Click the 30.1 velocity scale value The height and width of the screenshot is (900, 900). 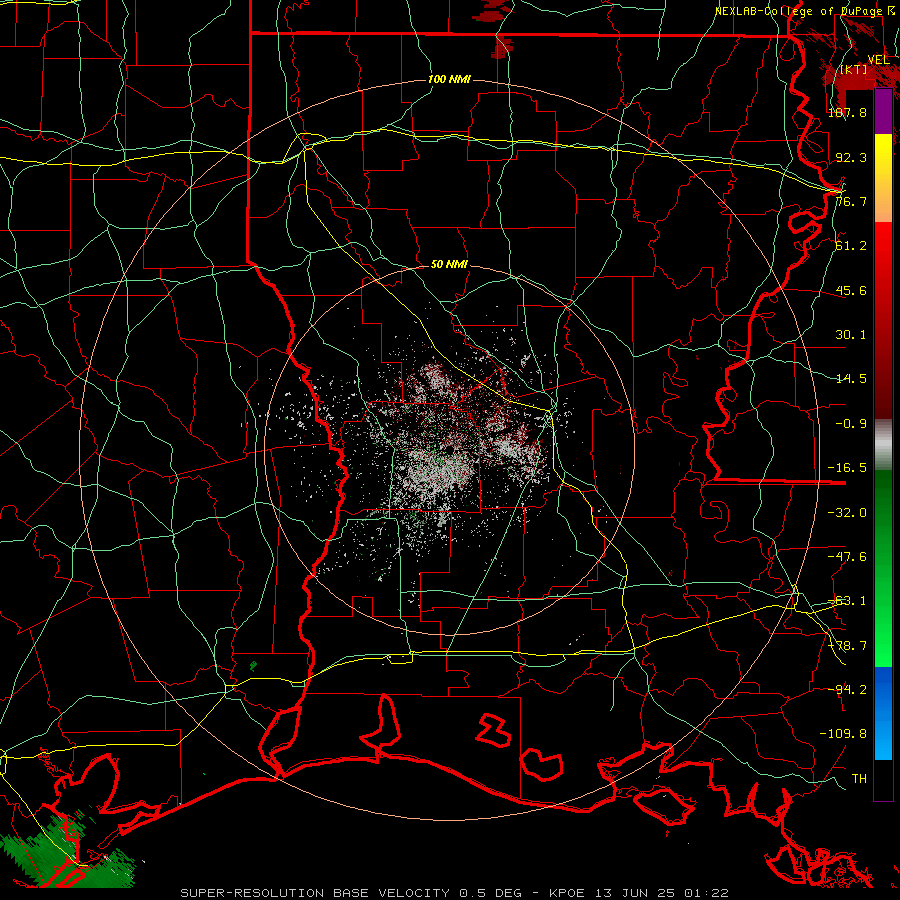(851, 335)
